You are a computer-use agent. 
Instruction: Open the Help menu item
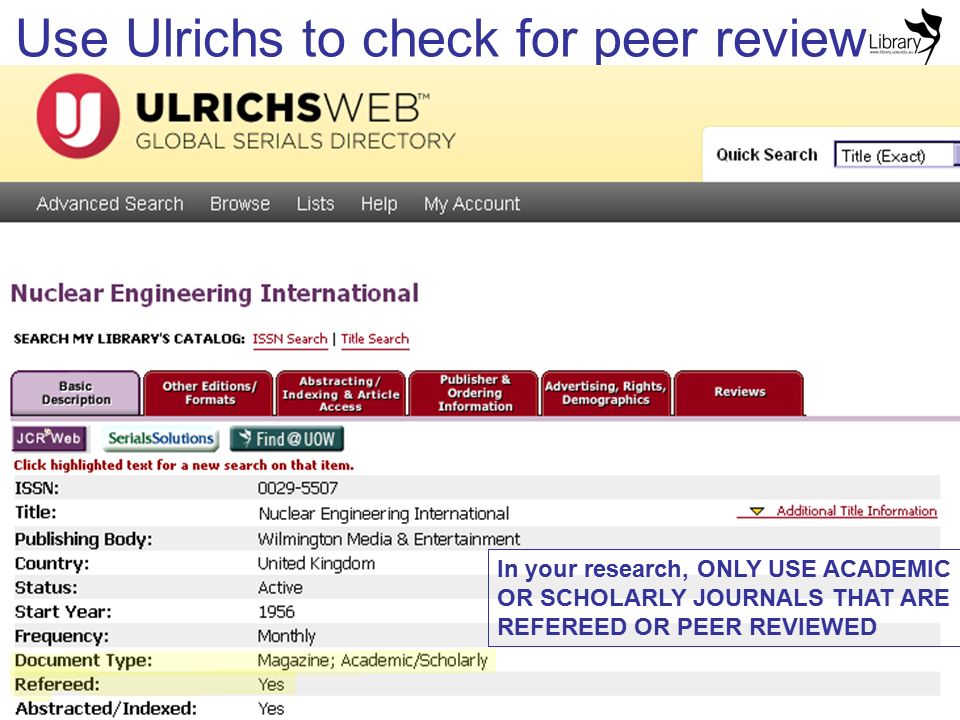click(379, 203)
